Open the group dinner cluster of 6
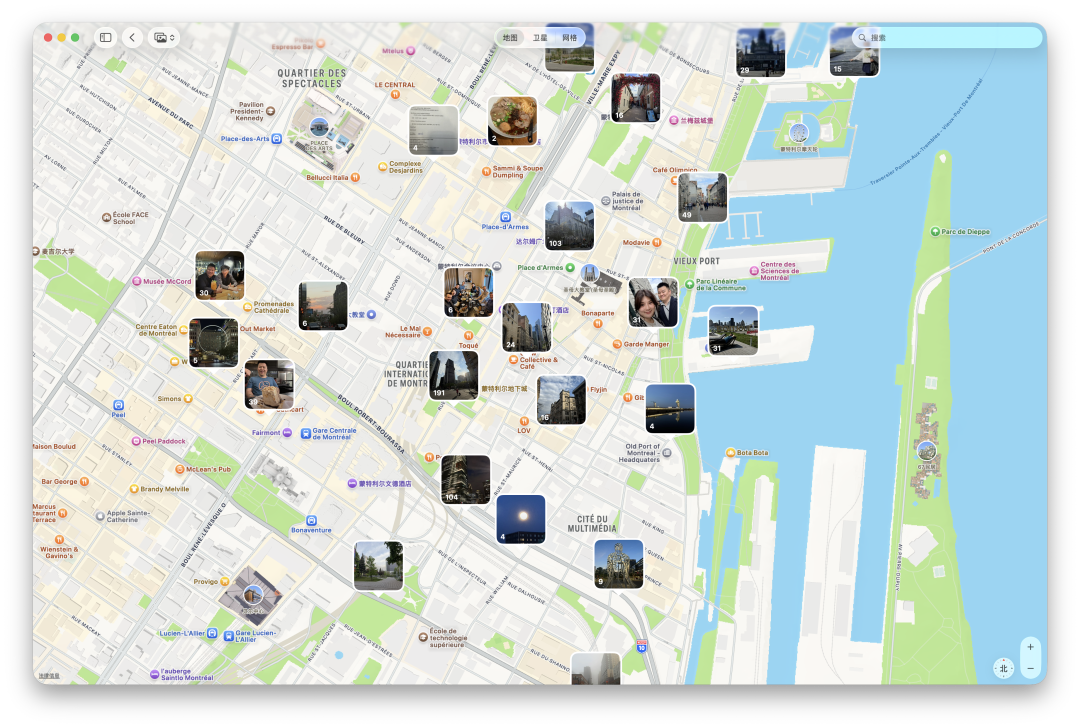The height and width of the screenshot is (728, 1080). pos(468,293)
